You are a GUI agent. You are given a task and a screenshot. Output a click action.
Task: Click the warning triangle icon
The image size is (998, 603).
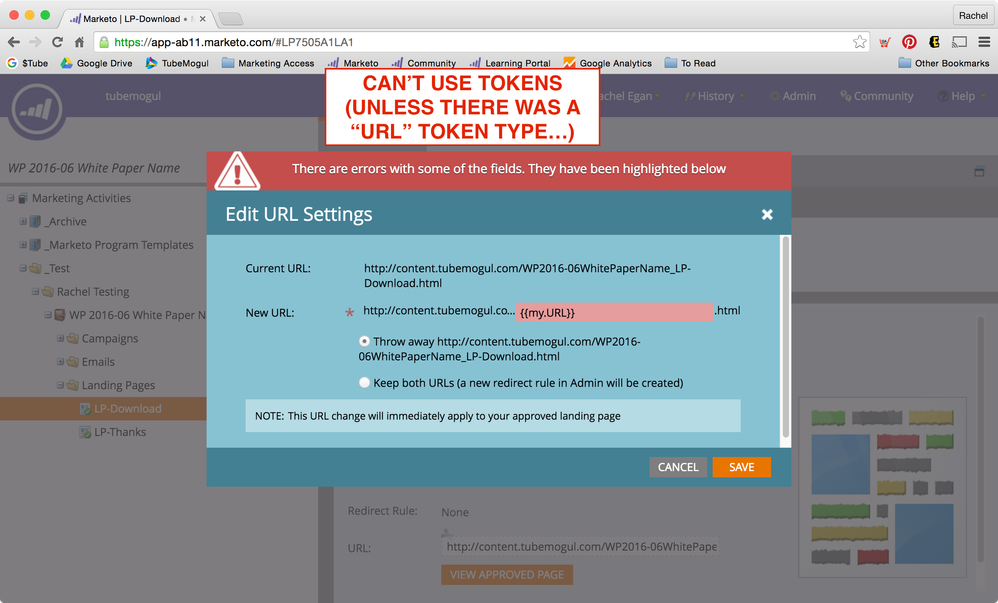coord(237,171)
